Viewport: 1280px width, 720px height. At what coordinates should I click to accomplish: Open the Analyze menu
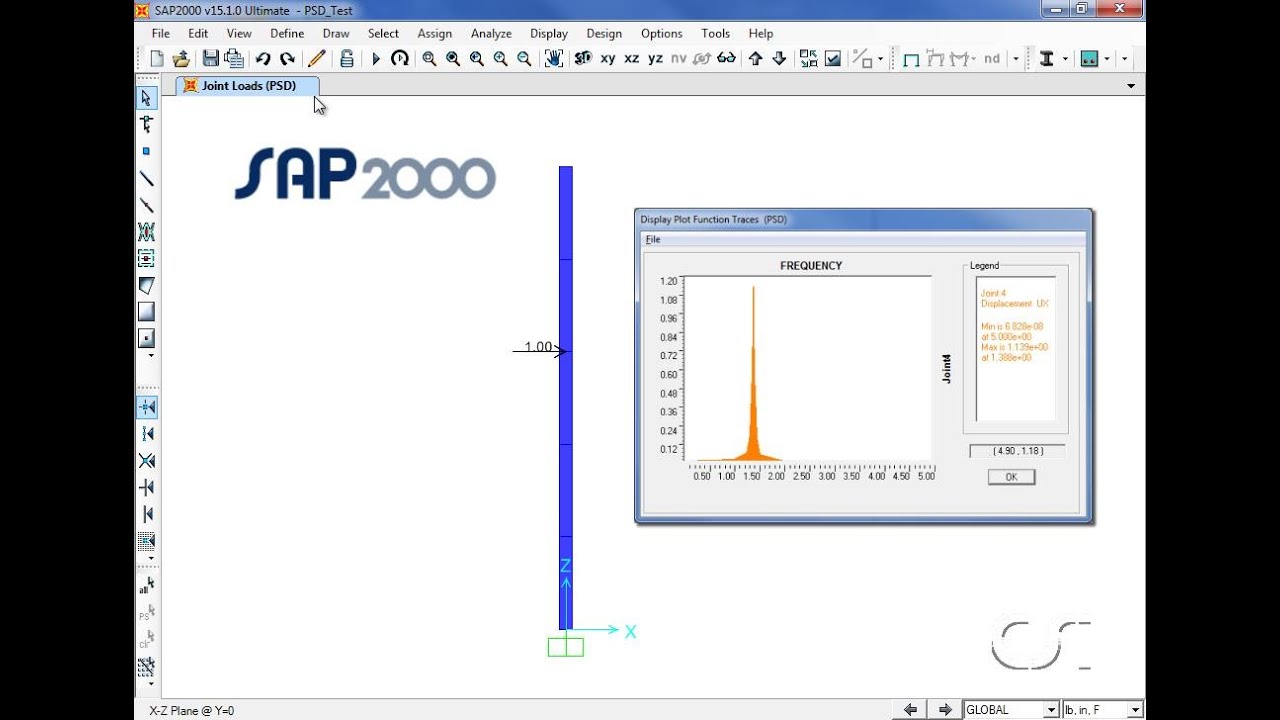click(x=491, y=33)
